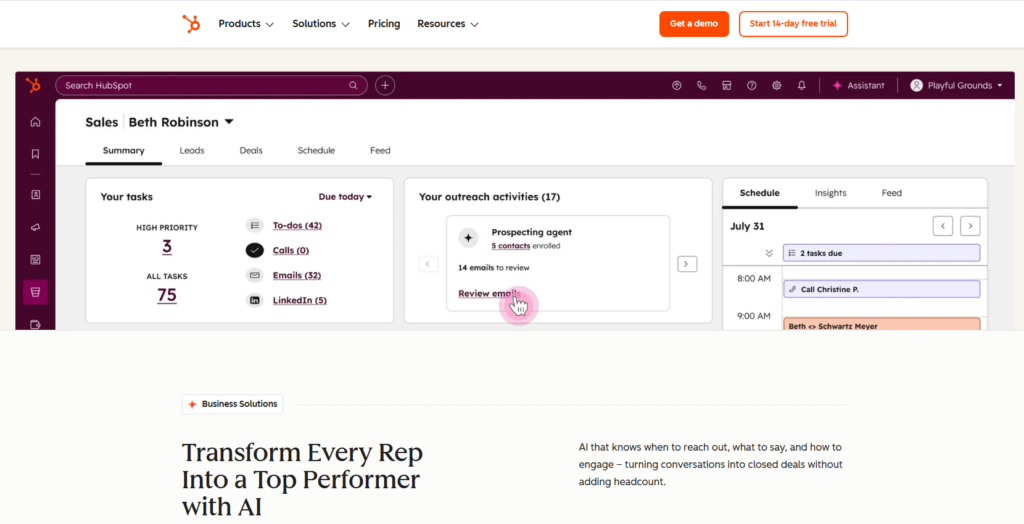Go to next outreach activity card
1024x524 pixels.
(687, 264)
